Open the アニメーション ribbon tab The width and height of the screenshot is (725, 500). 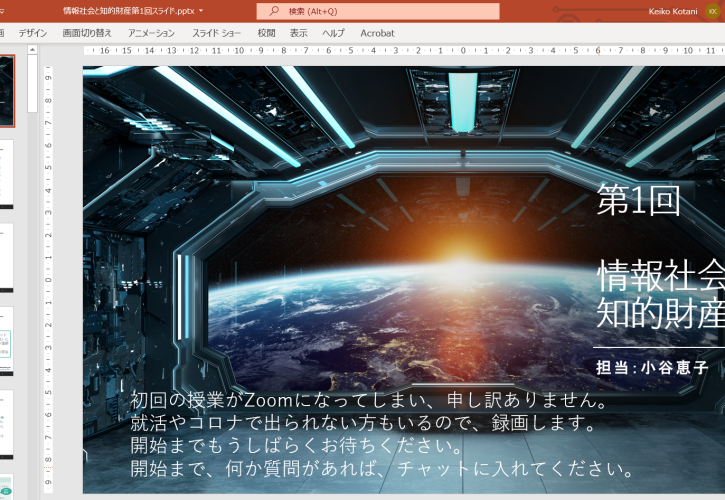[151, 33]
